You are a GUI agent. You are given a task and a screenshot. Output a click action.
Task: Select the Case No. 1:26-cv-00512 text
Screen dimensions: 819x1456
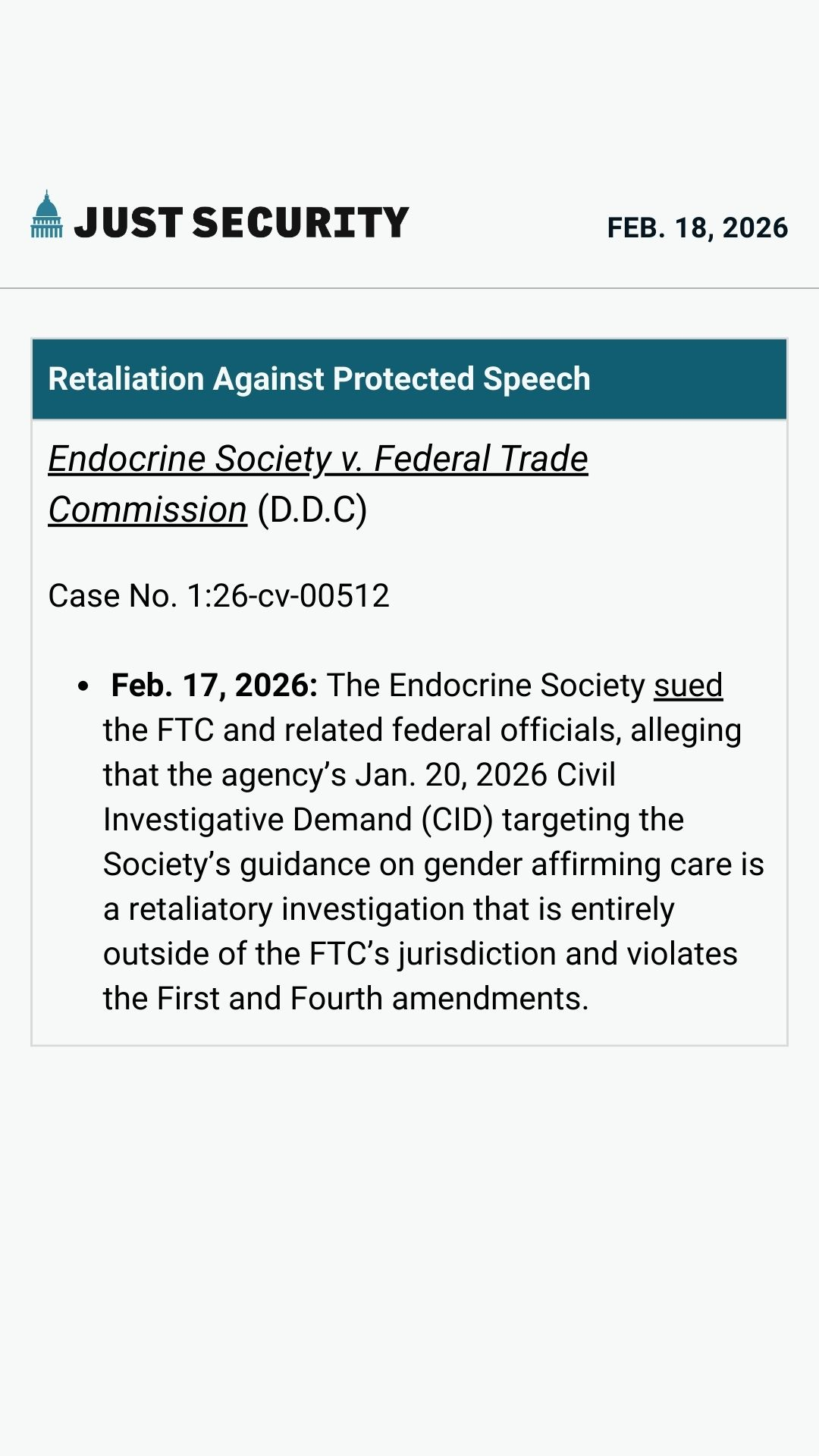pos(218,596)
